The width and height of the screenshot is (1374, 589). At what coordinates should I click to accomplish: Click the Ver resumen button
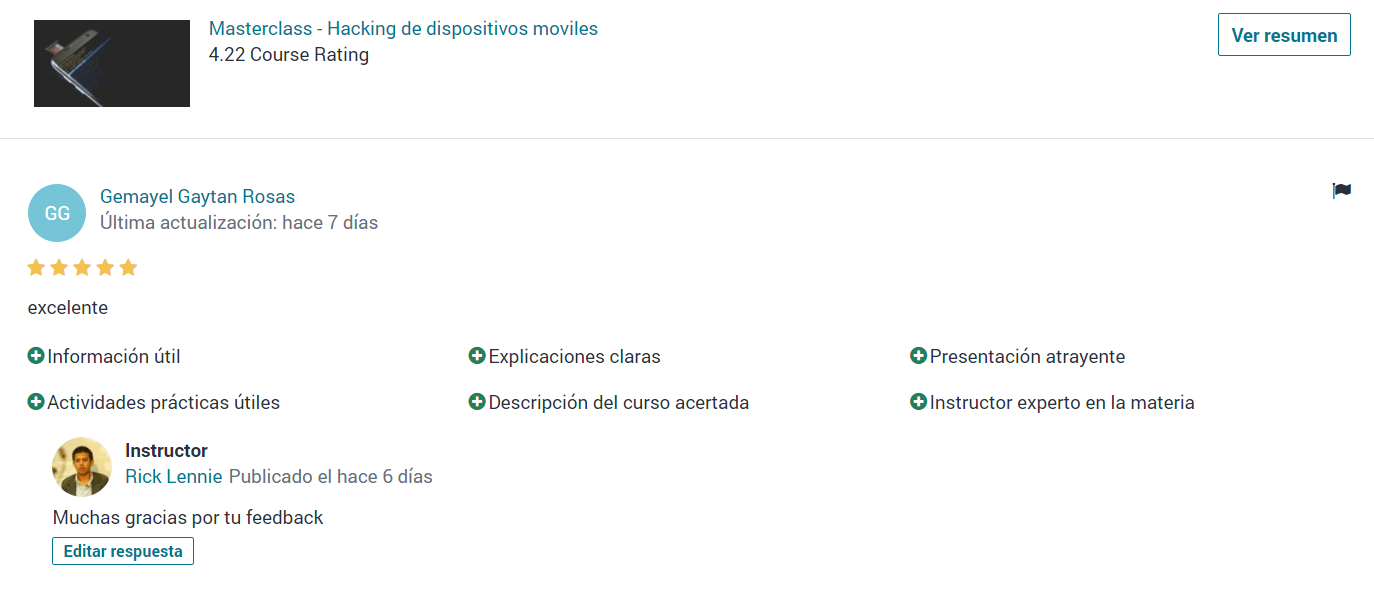[1284, 35]
